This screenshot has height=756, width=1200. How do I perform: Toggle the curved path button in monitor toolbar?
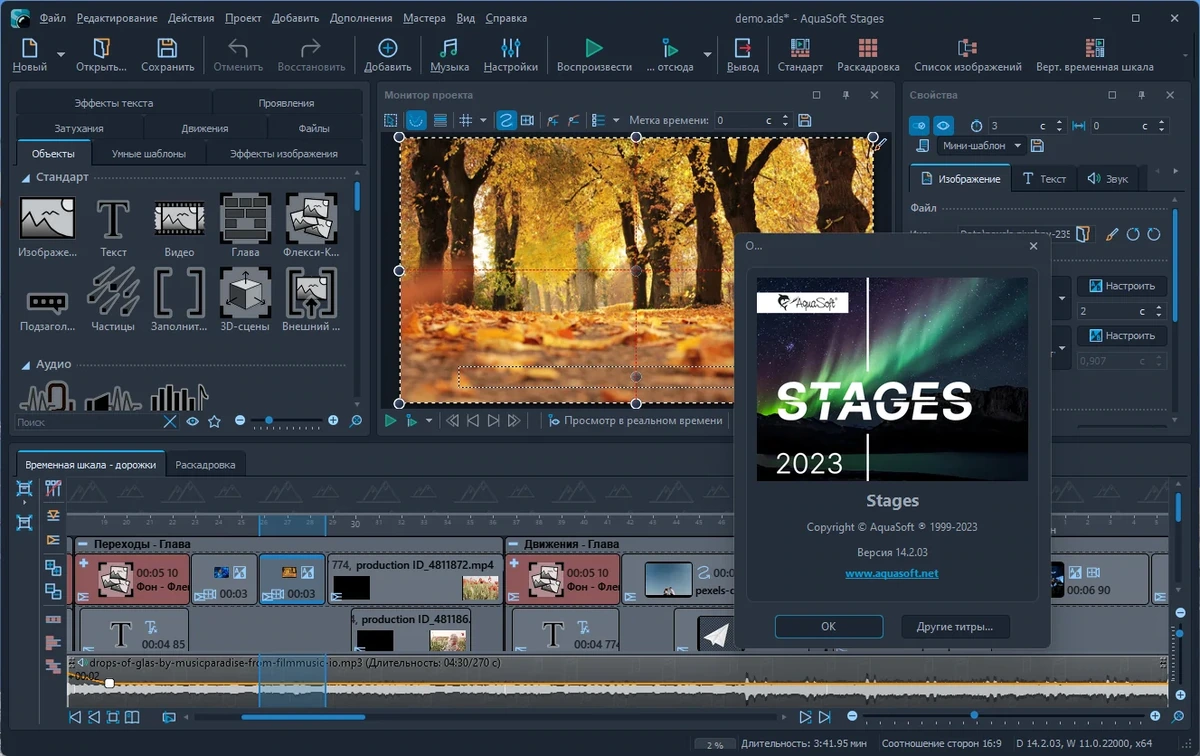pos(414,120)
